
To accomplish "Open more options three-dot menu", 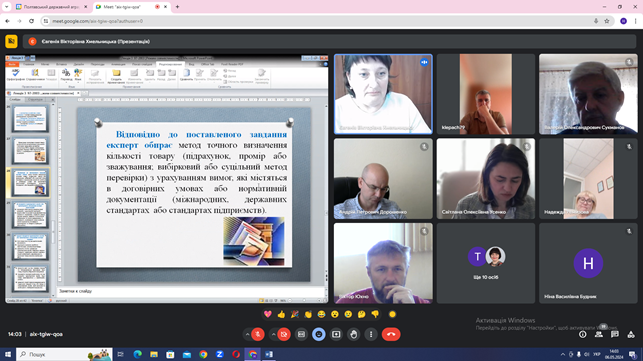I will (x=371, y=334).
